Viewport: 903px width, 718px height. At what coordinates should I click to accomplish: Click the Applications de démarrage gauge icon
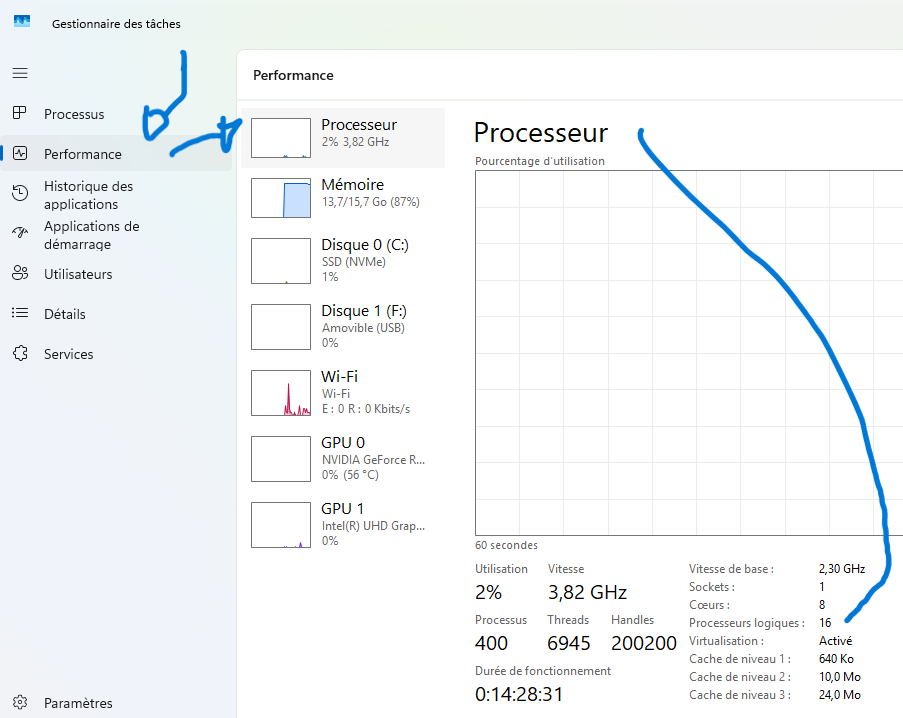tap(20, 234)
